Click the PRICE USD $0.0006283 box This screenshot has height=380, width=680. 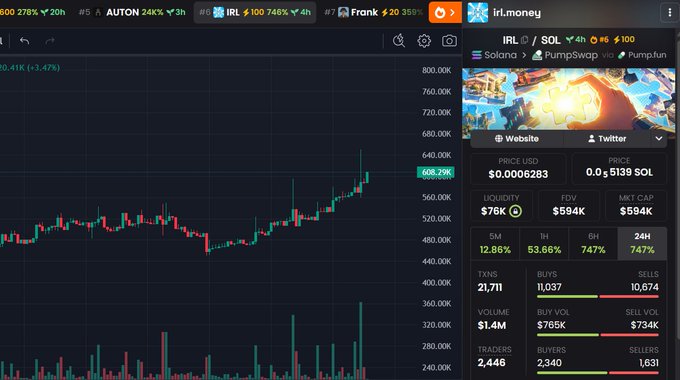[518, 169]
